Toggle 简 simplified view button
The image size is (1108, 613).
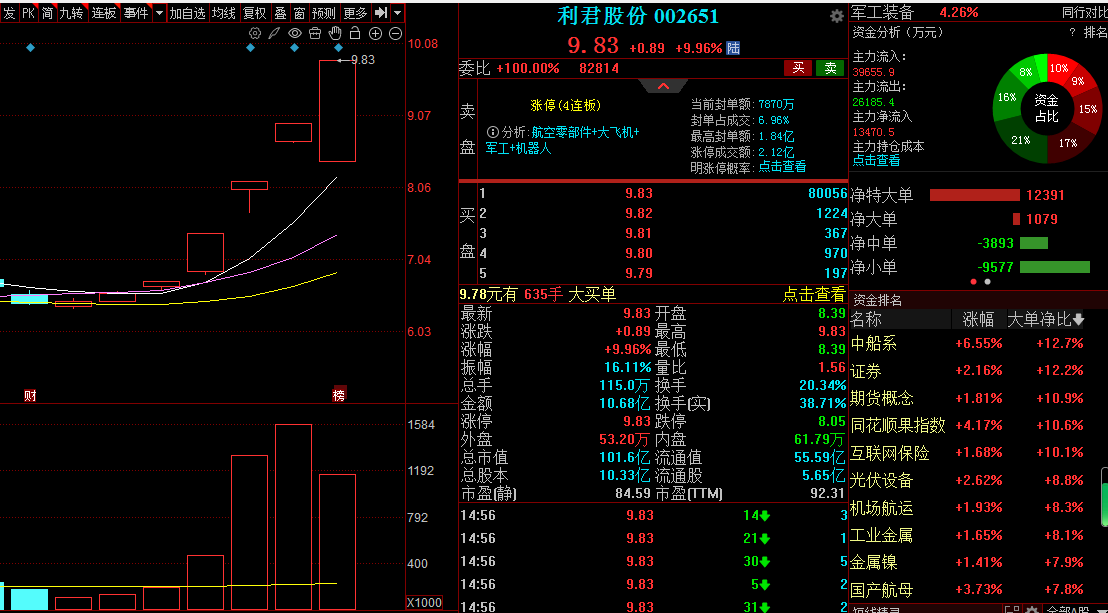(47, 13)
